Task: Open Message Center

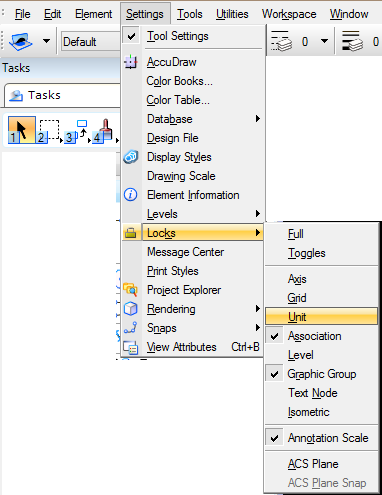Action: pyautogui.click(x=185, y=252)
